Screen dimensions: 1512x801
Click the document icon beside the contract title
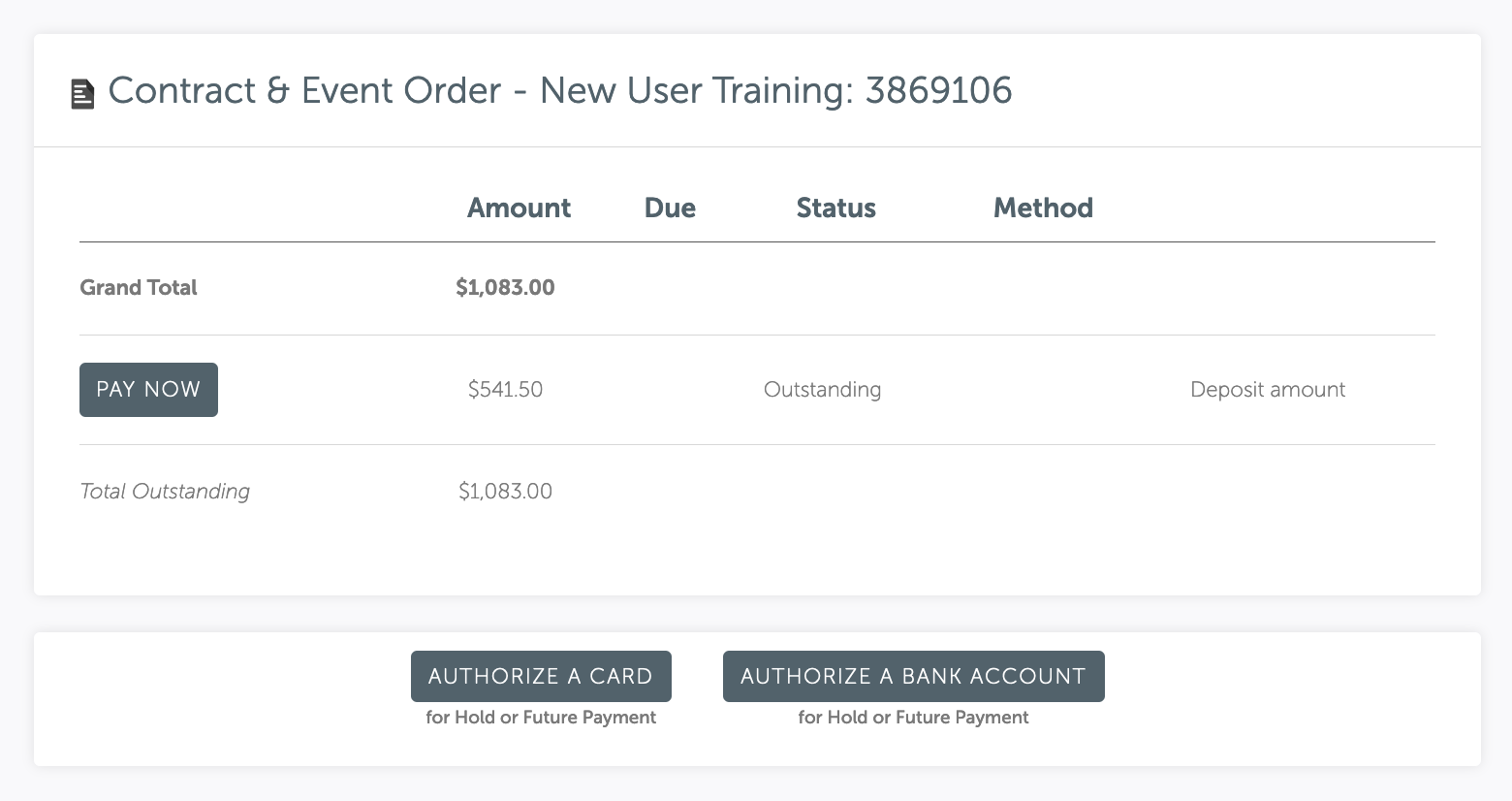tap(83, 94)
